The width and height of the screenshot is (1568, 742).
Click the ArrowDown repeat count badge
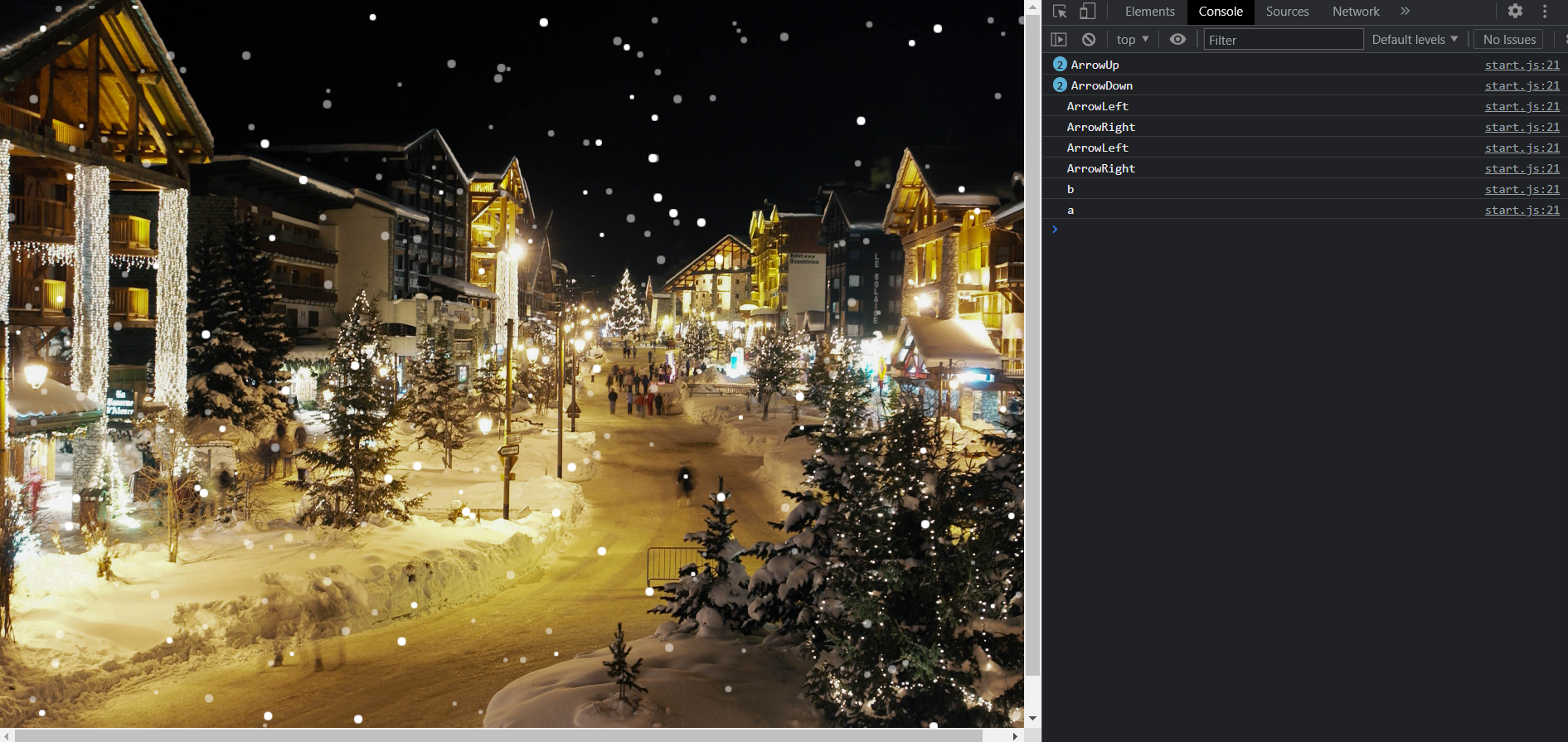pyautogui.click(x=1060, y=85)
